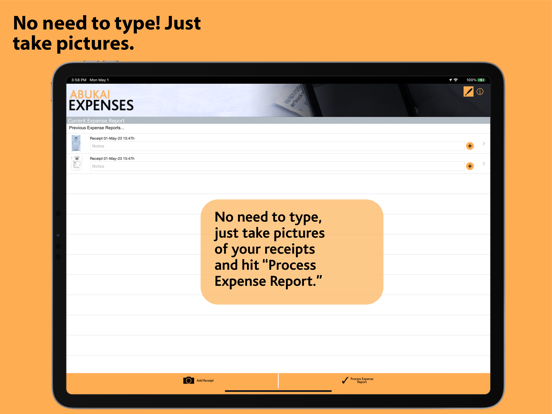Expand upper receipt row with its chevron

click(x=484, y=143)
